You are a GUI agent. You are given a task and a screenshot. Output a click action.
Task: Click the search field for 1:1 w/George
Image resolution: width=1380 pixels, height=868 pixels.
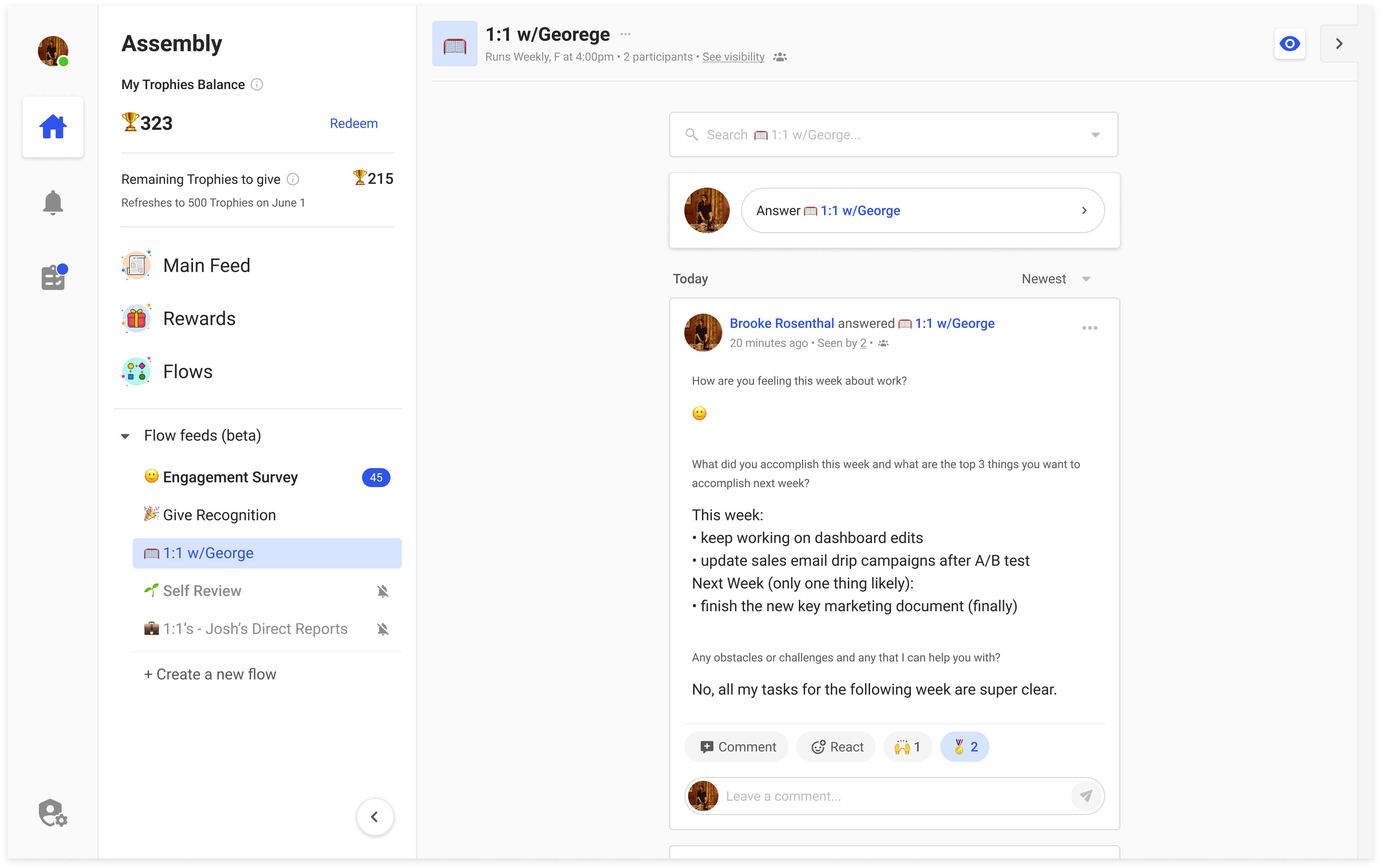[893, 135]
